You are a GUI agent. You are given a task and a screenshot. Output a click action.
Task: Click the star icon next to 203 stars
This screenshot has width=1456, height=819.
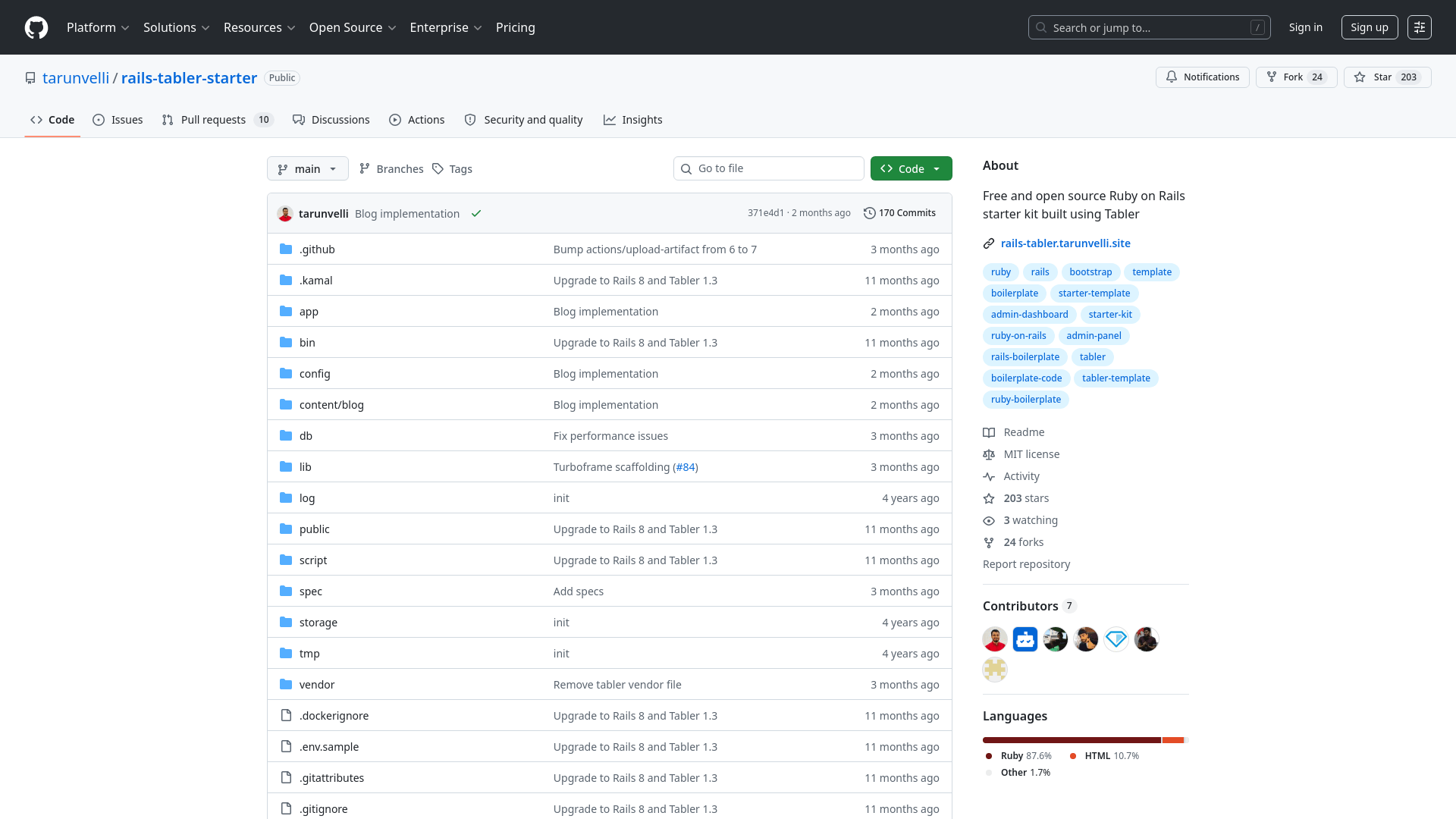click(x=989, y=498)
